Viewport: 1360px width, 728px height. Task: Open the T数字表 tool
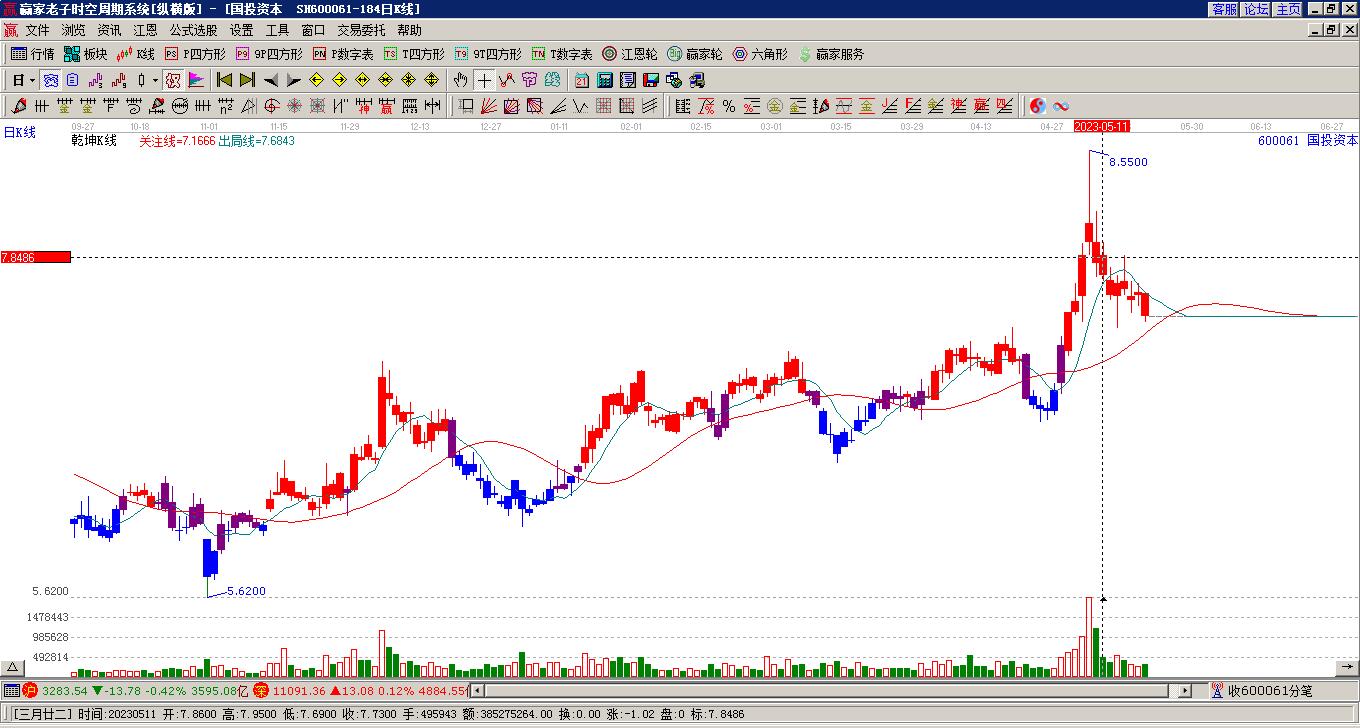(562, 54)
